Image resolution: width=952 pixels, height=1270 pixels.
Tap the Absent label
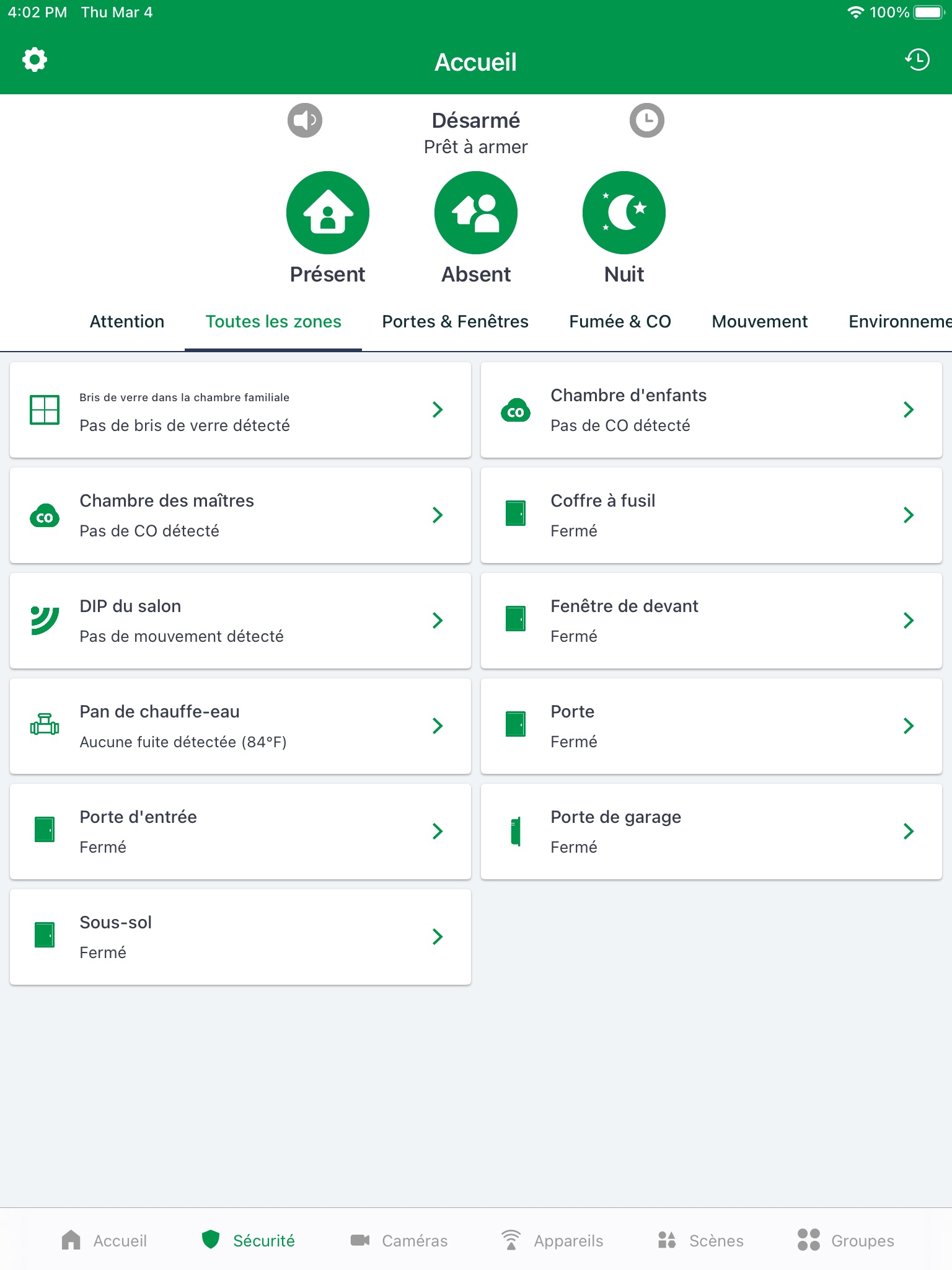point(476,274)
